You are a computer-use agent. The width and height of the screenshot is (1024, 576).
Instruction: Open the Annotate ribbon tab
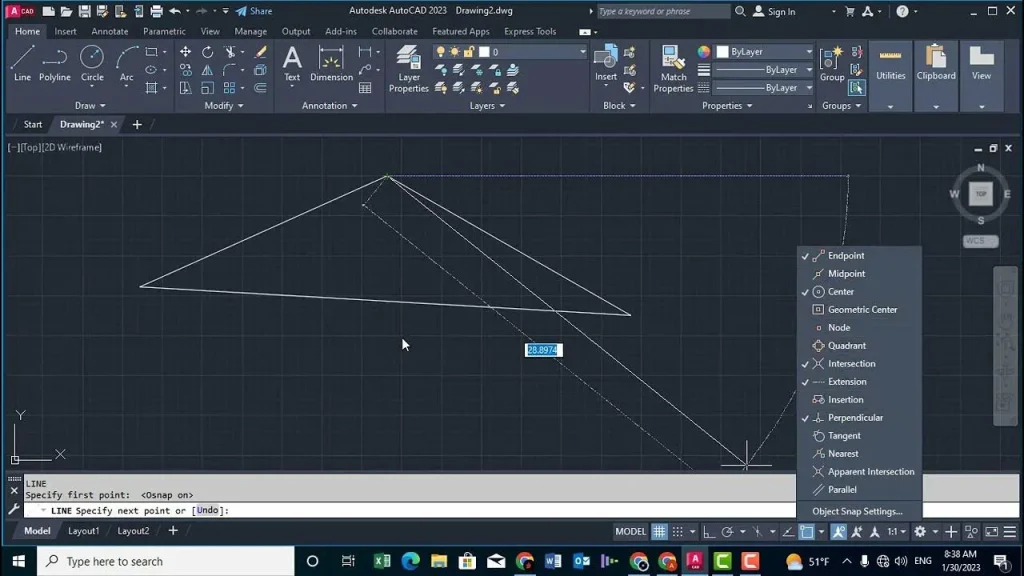[110, 31]
